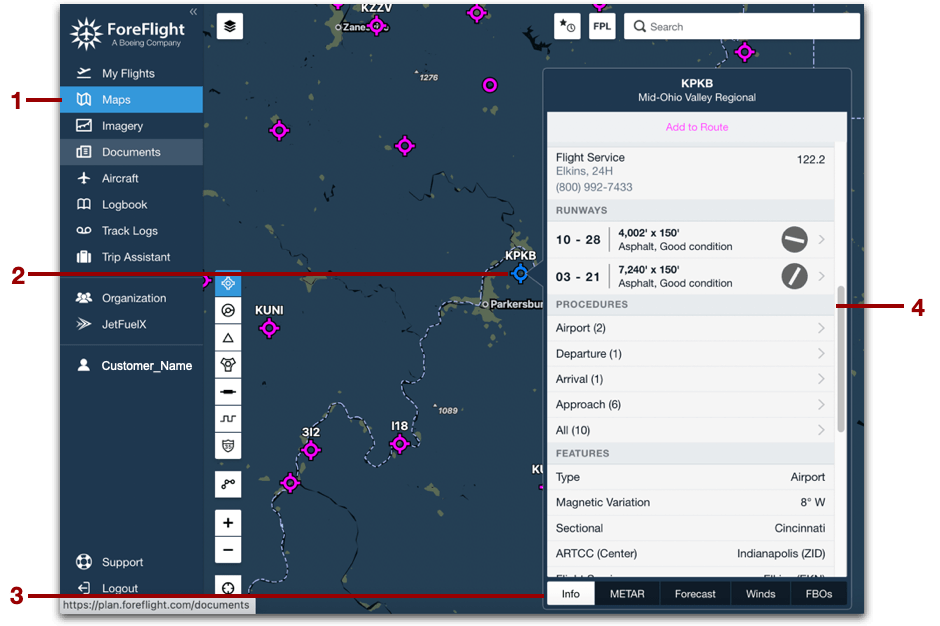
Task: Select the KUNI airport marker
Action: tap(269, 328)
